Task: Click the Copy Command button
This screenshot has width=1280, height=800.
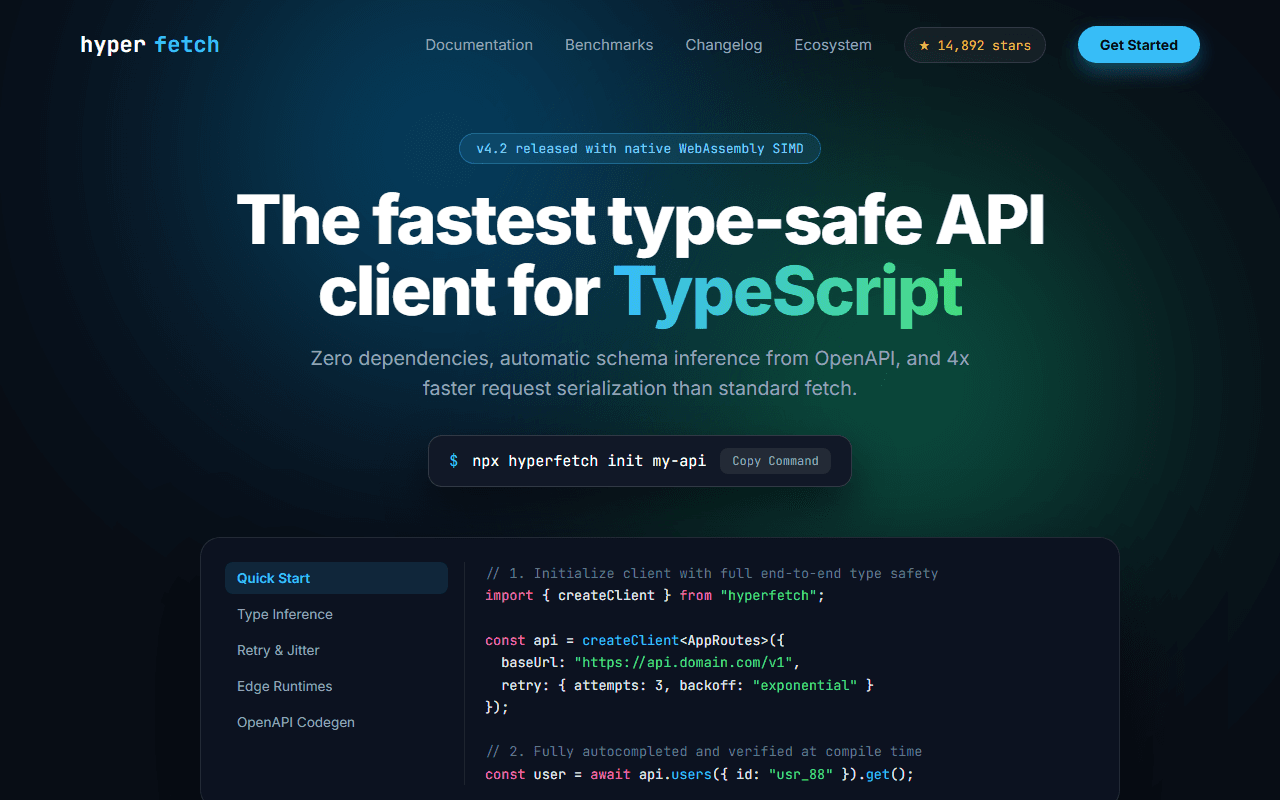Action: [775, 461]
